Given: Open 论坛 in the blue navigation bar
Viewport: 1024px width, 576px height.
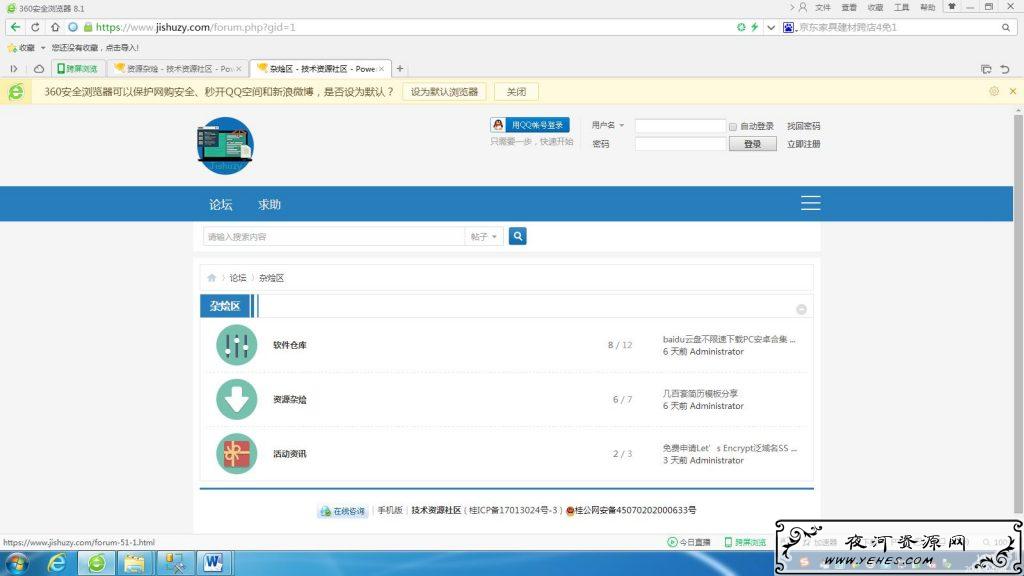Looking at the screenshot, I should tap(221, 204).
